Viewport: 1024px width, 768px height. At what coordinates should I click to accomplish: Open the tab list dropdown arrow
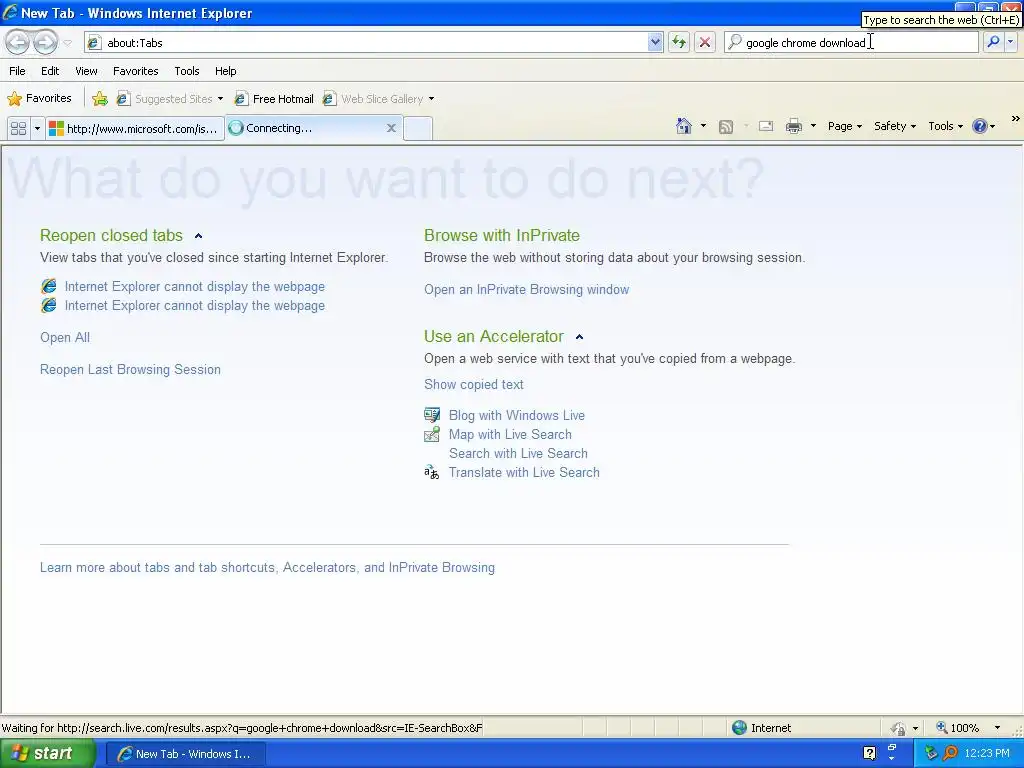pos(37,128)
